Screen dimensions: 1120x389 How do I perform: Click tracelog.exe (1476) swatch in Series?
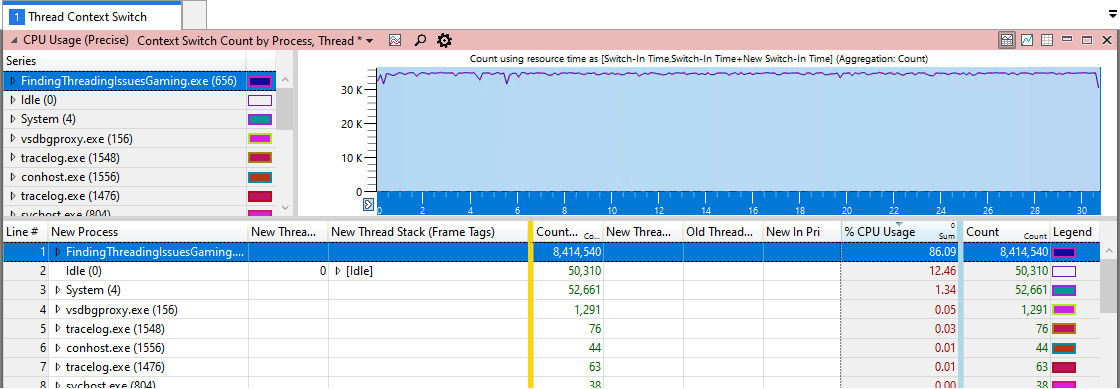coord(260,196)
